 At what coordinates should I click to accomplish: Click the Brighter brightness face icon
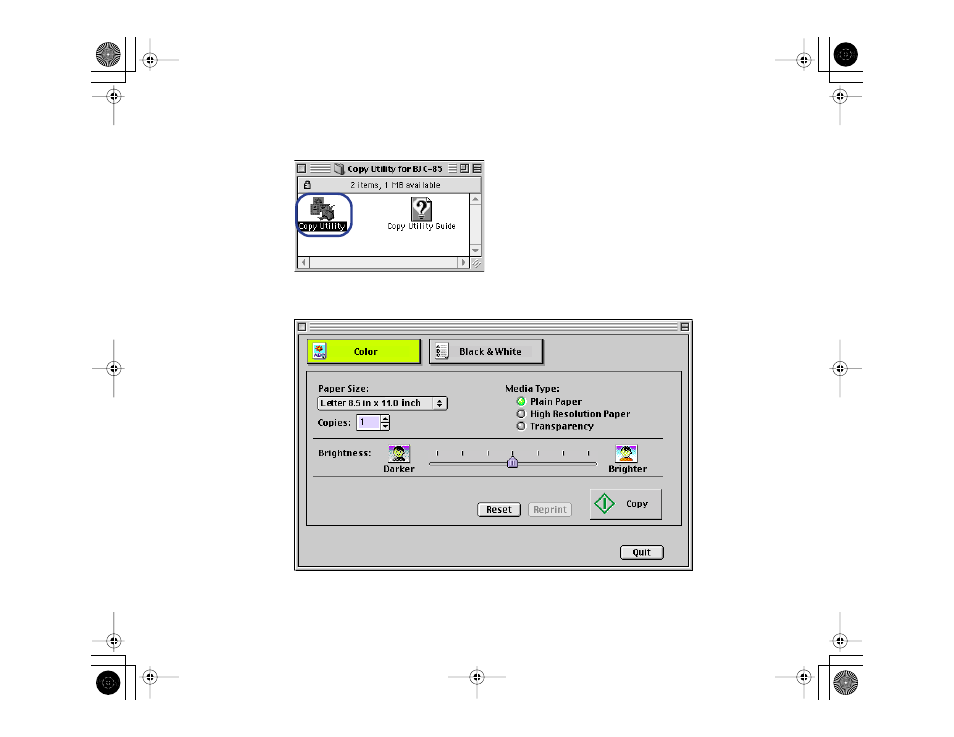pos(626,453)
